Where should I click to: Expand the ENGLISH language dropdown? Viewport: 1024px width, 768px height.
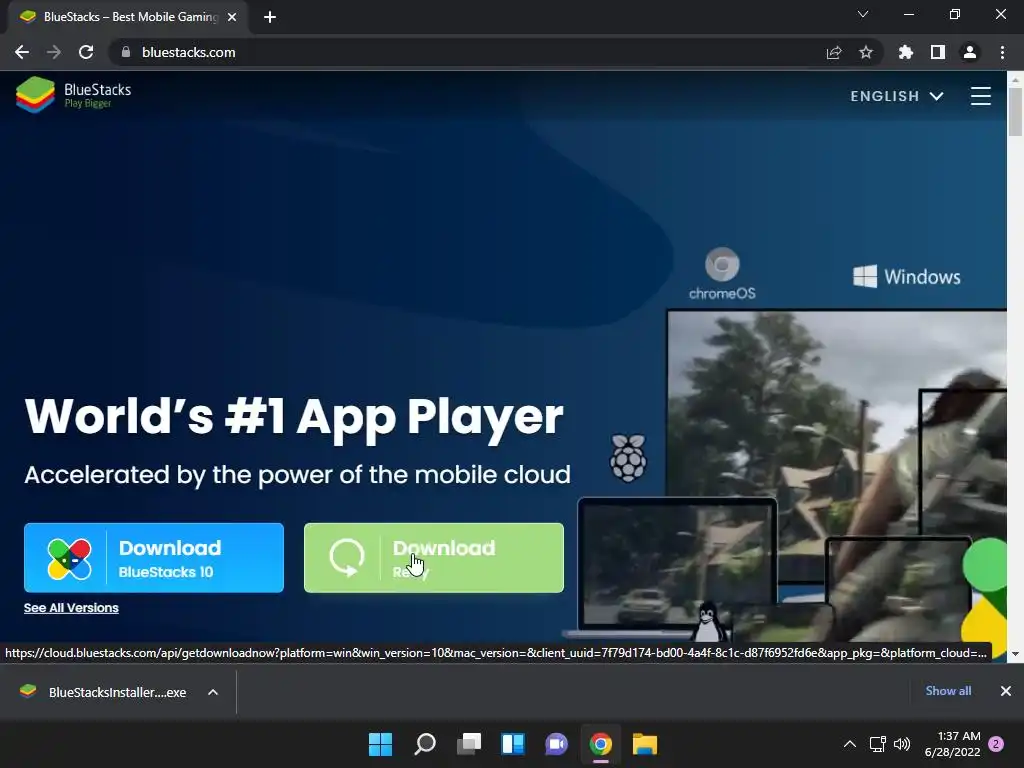click(x=897, y=96)
